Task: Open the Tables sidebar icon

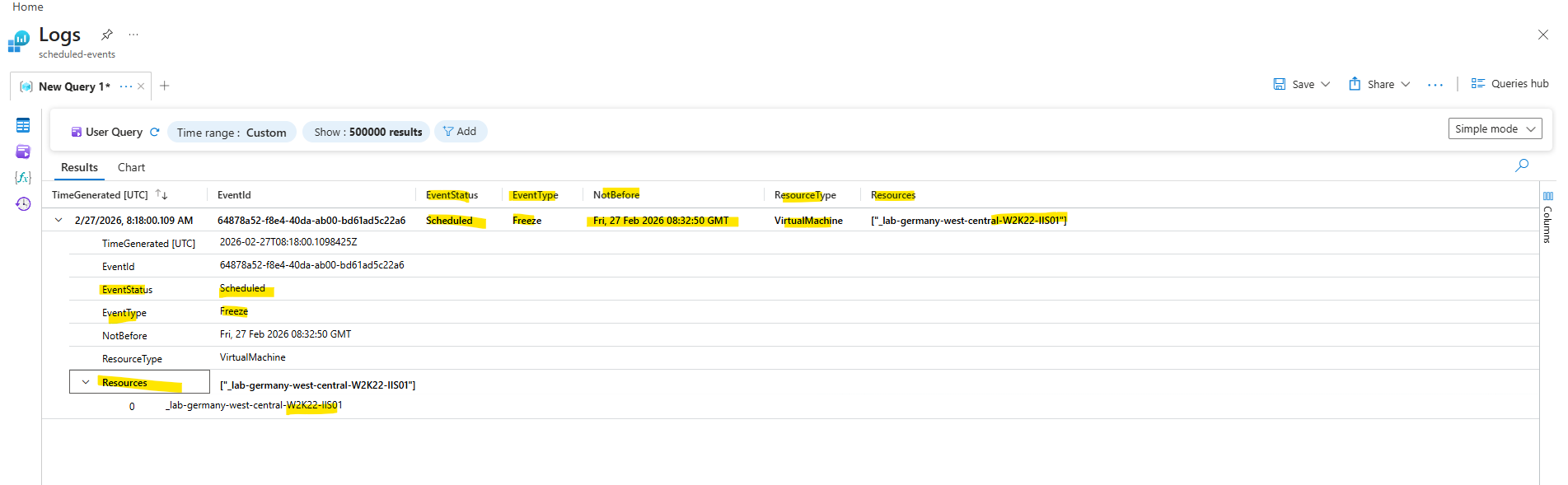Action: point(23,125)
